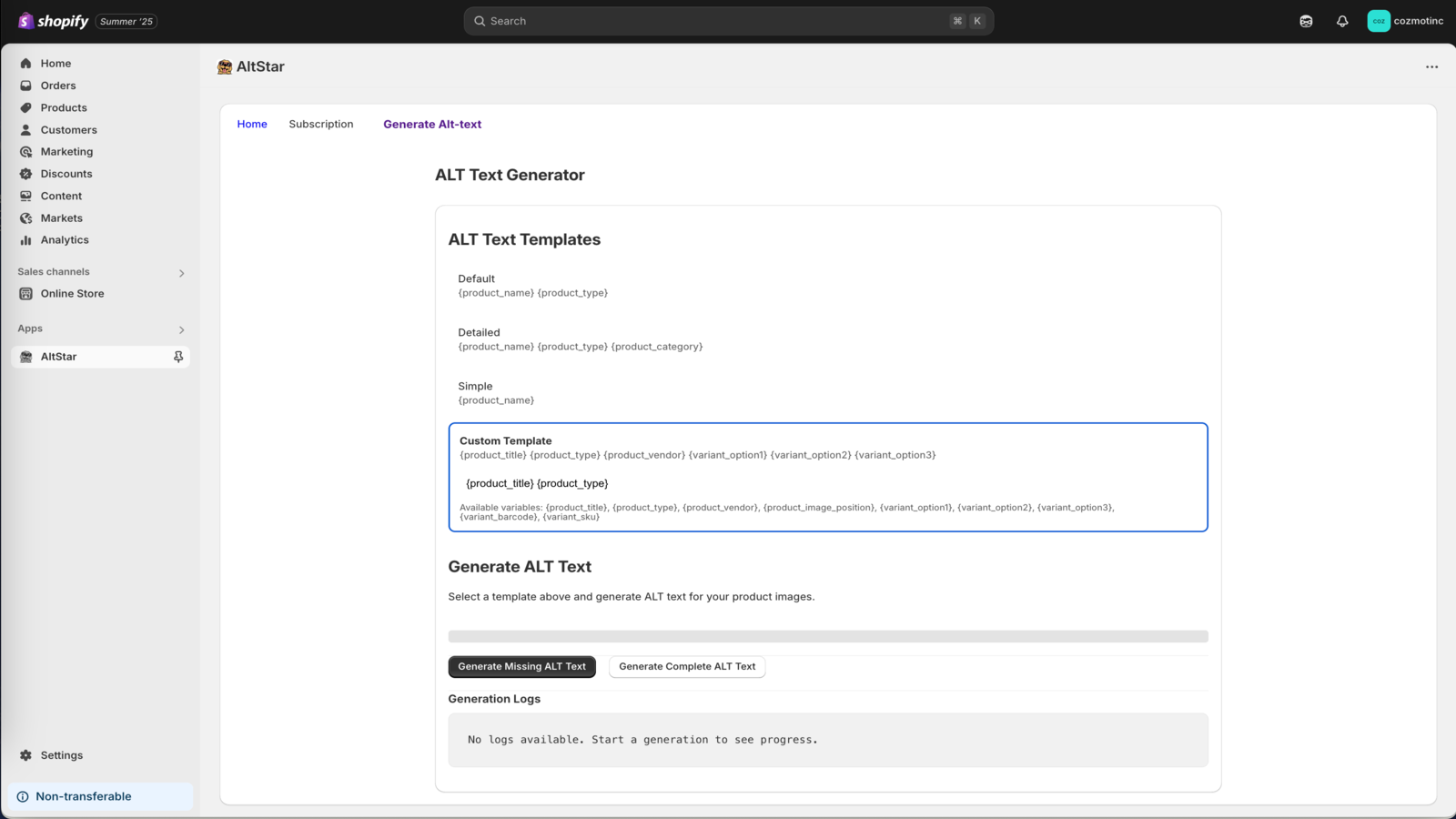Image resolution: width=1456 pixels, height=819 pixels.
Task: Open the cozmotinc account menu
Action: coord(1405,21)
